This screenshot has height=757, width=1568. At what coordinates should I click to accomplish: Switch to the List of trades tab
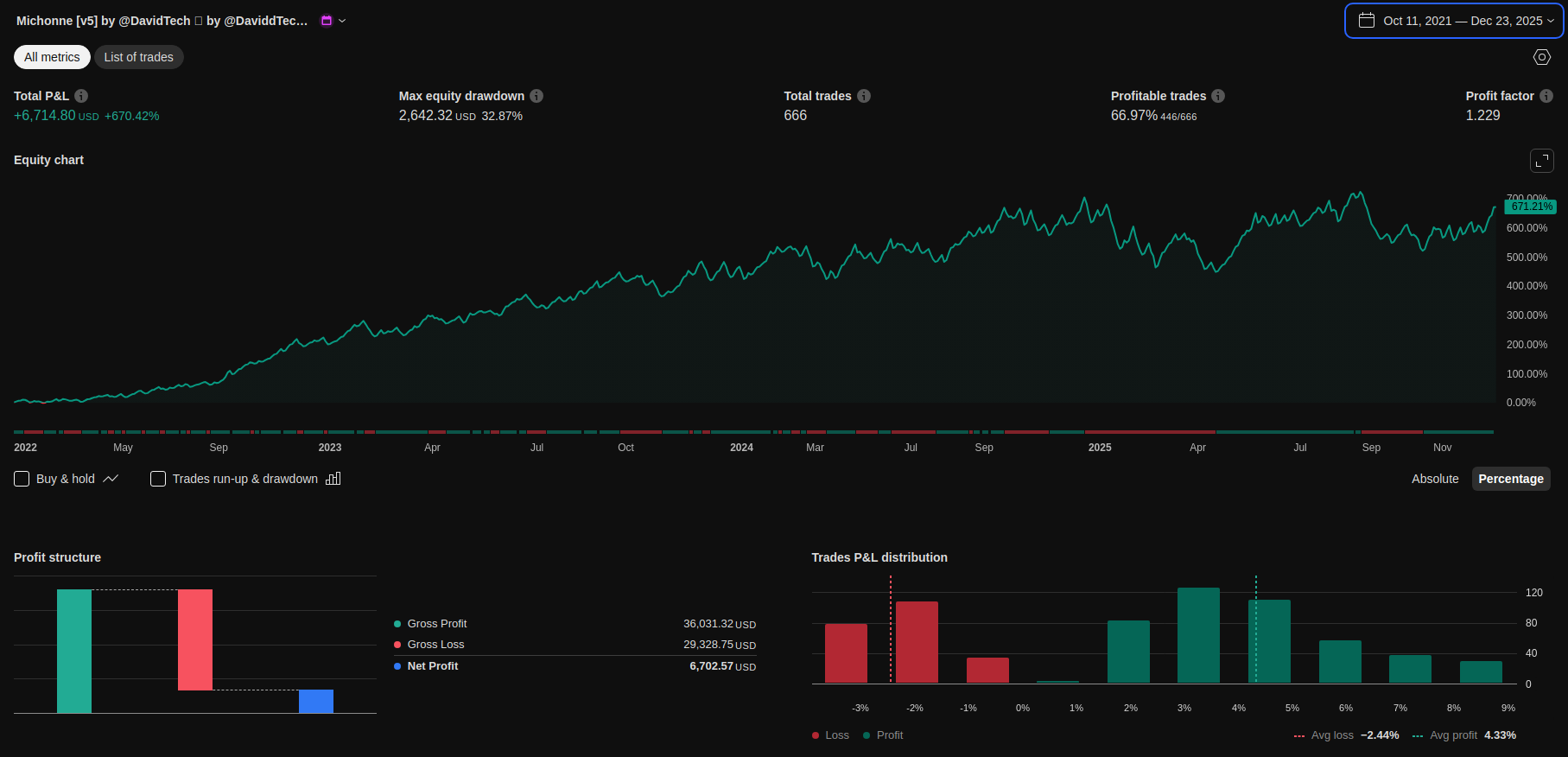pos(138,57)
